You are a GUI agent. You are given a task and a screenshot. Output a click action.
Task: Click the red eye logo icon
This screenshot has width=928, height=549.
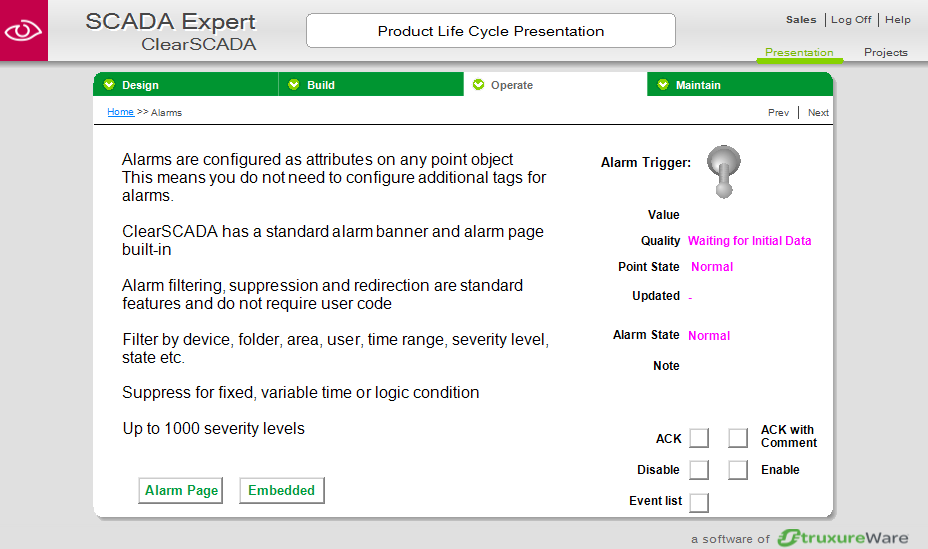(24, 30)
